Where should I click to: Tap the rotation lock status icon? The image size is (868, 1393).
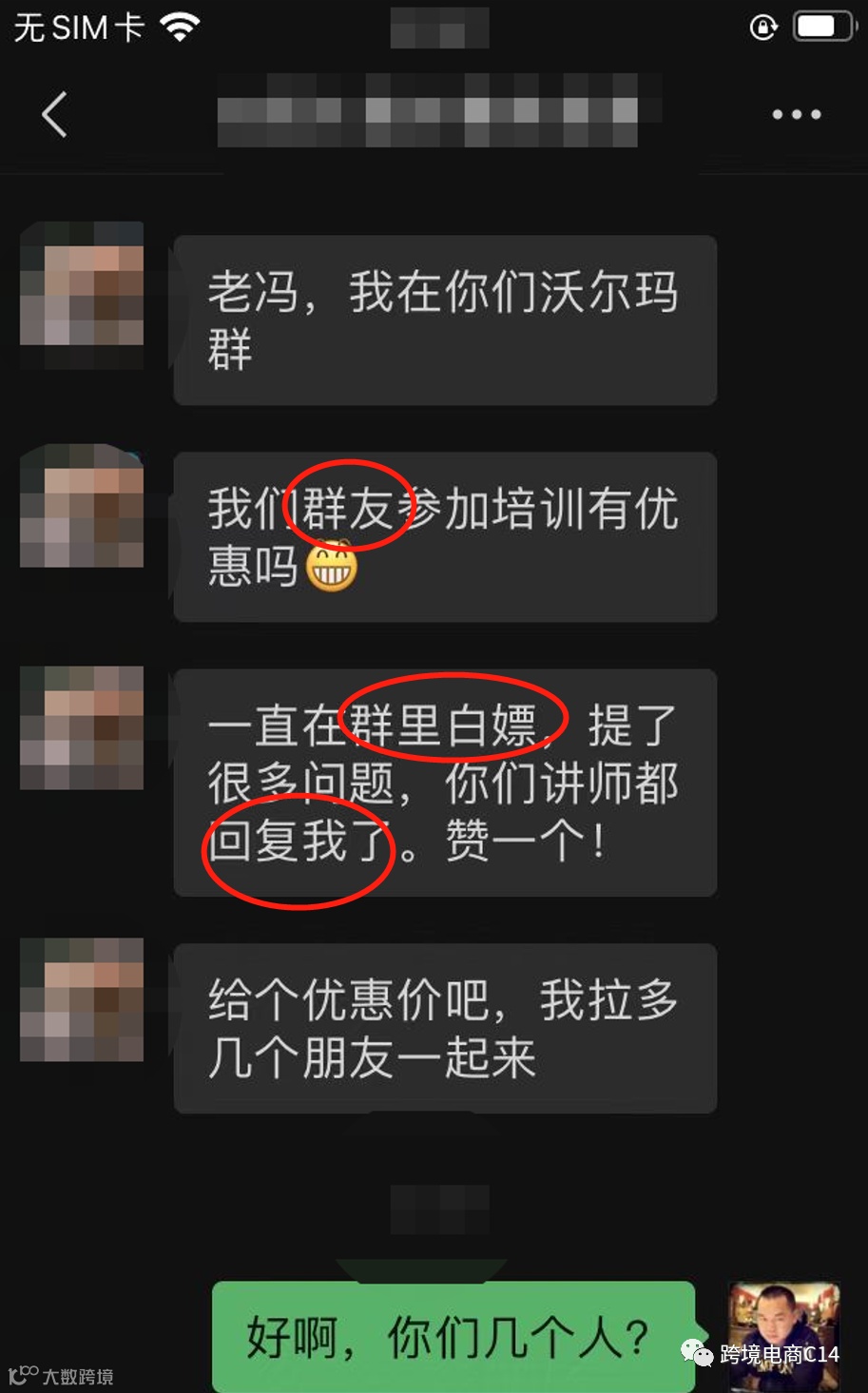click(764, 27)
